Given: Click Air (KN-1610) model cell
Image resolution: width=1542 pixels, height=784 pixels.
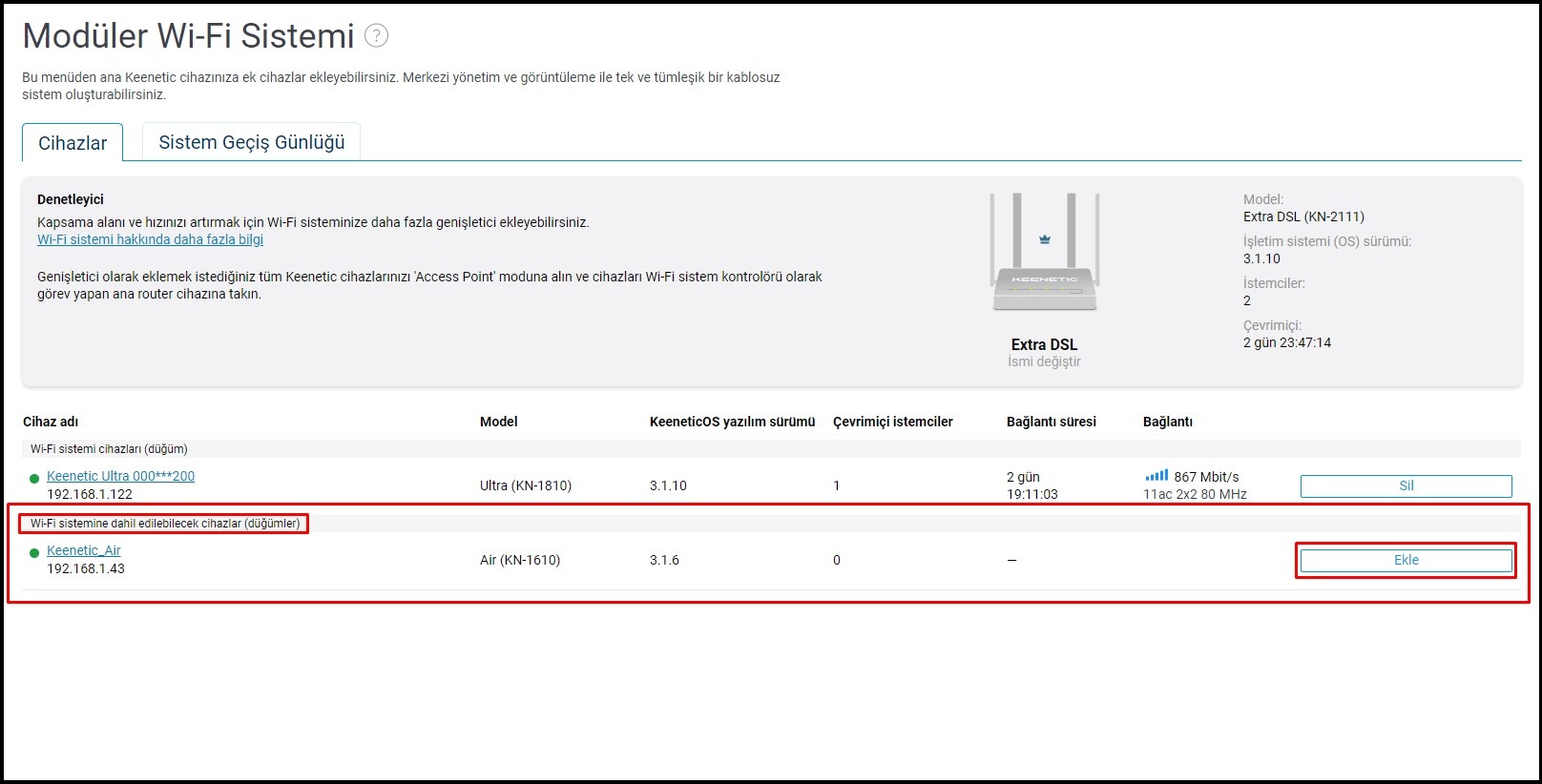Looking at the screenshot, I should [520, 560].
